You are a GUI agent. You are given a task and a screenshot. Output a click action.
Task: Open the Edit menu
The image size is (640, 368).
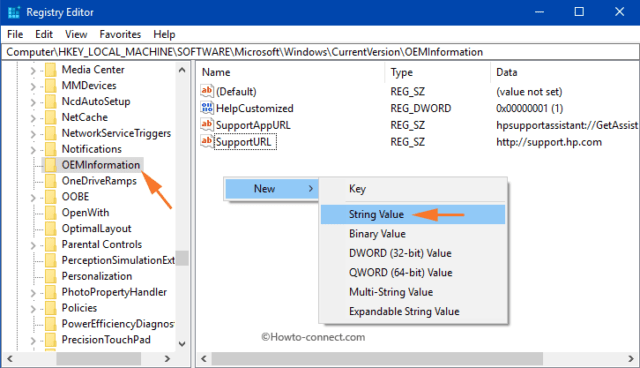tap(44, 34)
